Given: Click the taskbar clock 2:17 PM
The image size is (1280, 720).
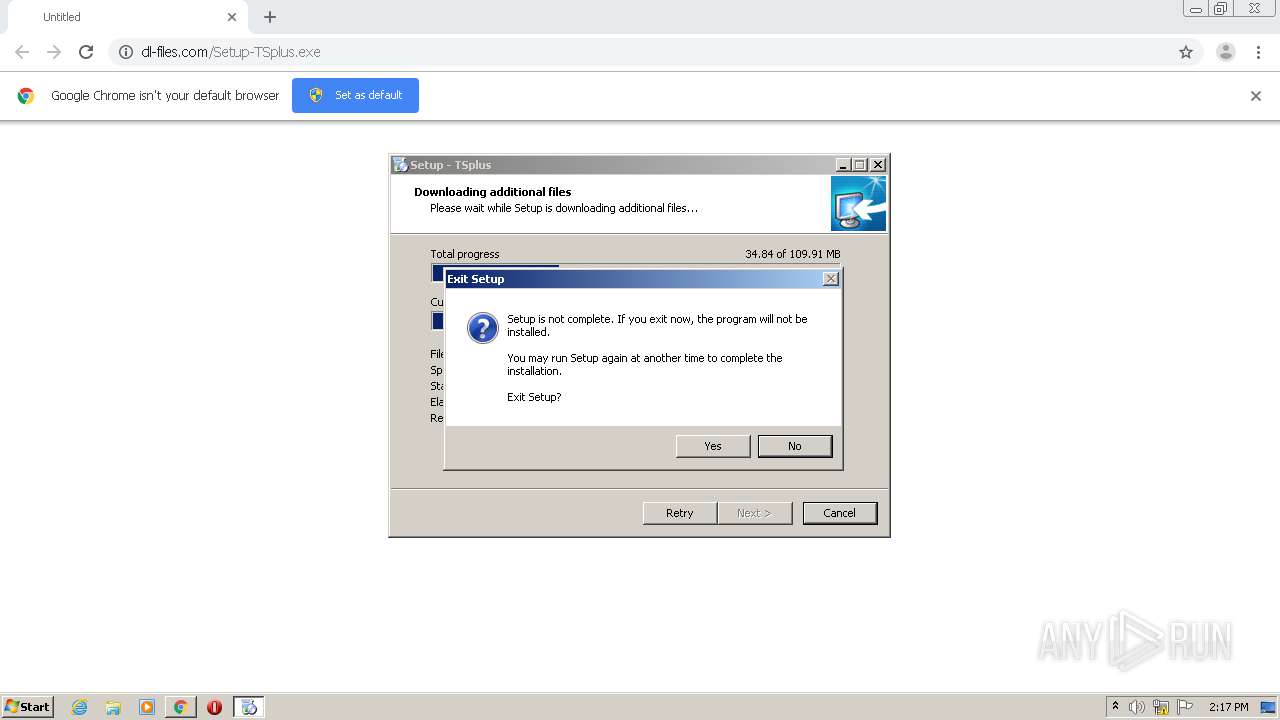Looking at the screenshot, I should 1228,707.
